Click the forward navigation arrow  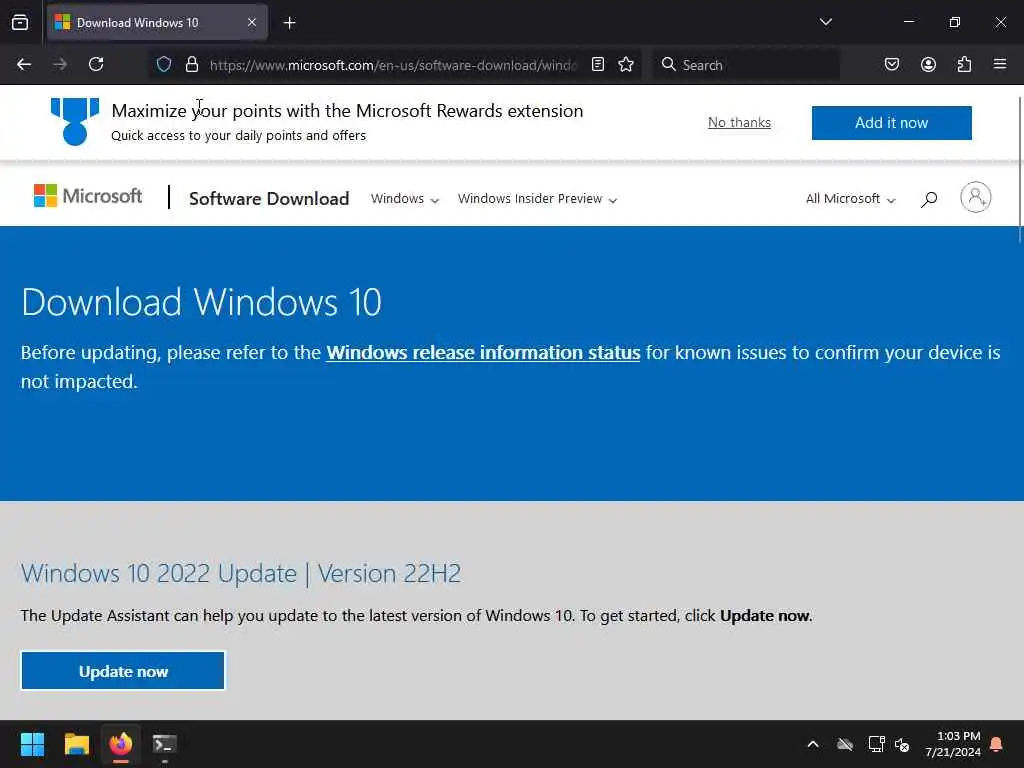[59, 65]
